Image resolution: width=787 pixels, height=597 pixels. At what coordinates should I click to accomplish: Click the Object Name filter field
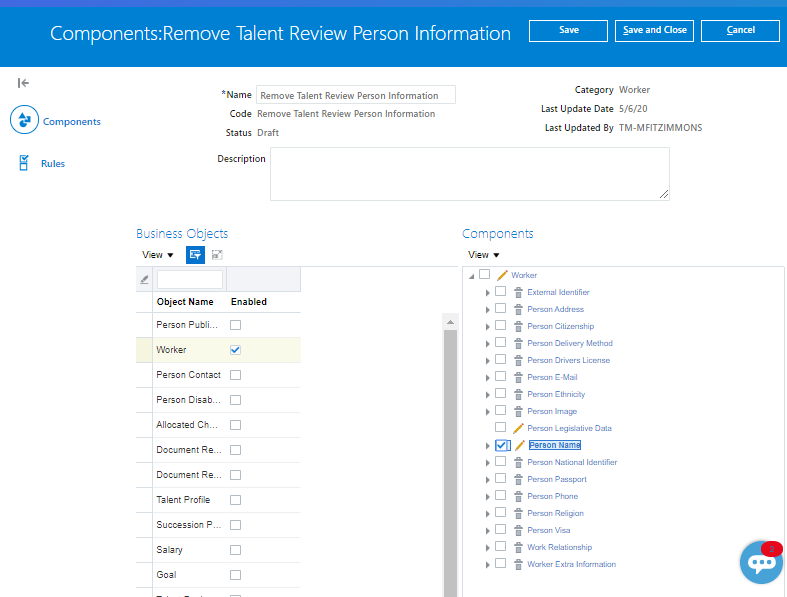point(190,279)
